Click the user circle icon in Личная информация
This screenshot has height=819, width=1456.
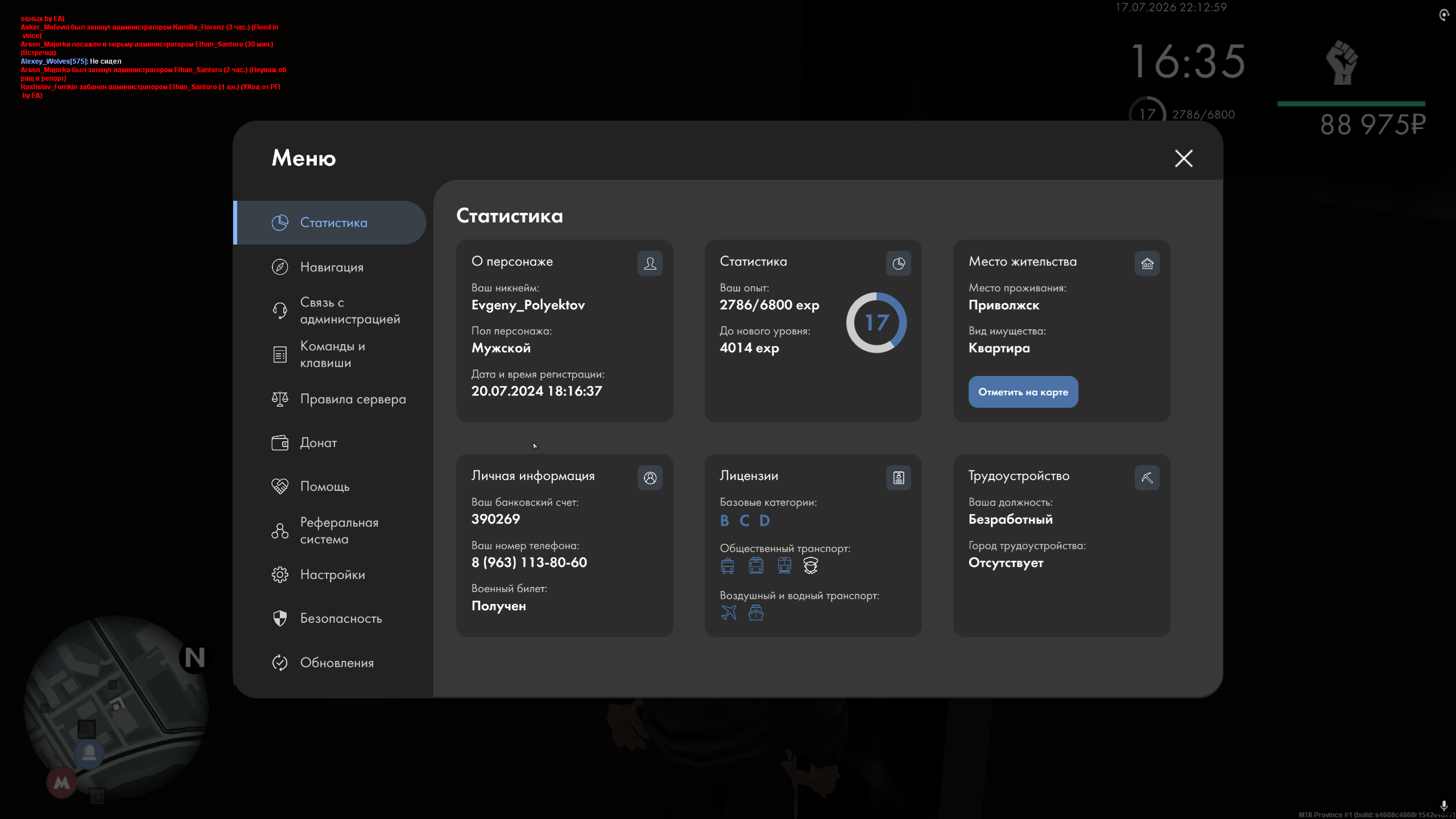coord(650,478)
